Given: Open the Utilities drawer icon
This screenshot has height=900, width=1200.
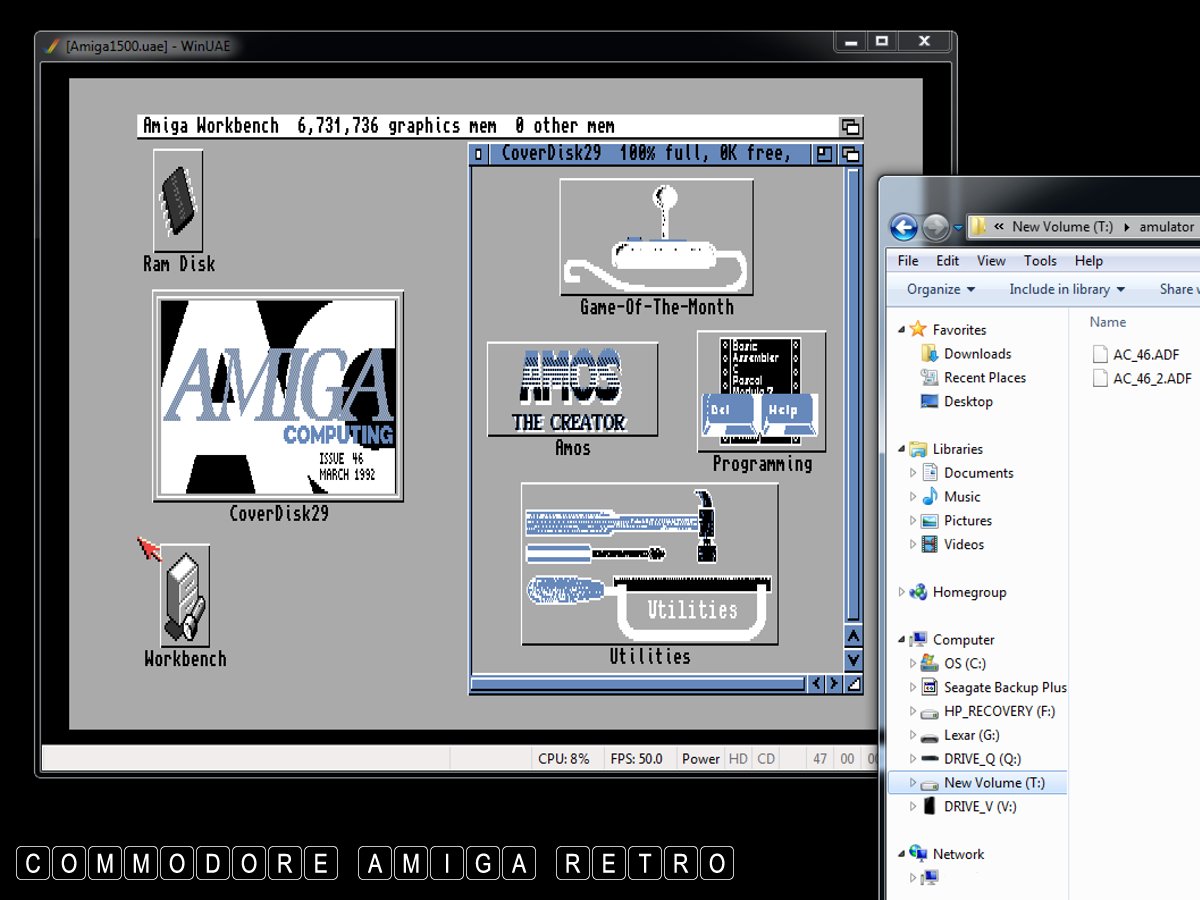Looking at the screenshot, I should pos(649,564).
